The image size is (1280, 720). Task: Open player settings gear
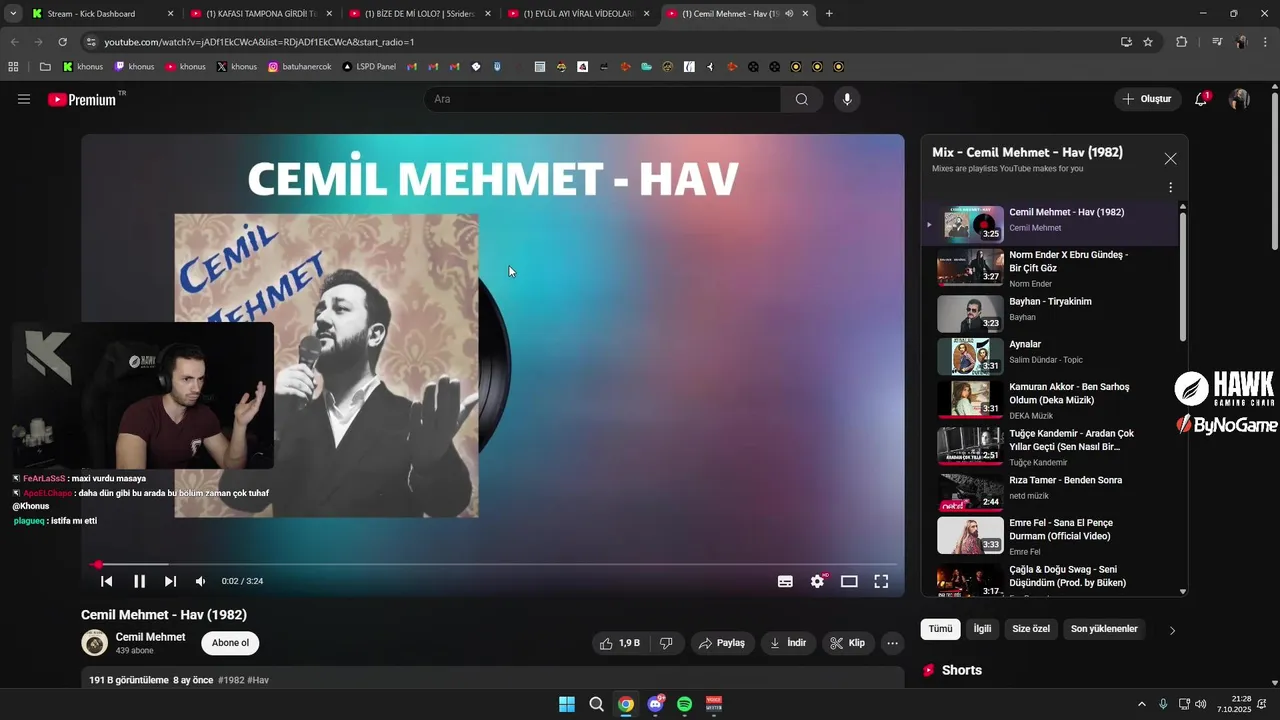[818, 581]
